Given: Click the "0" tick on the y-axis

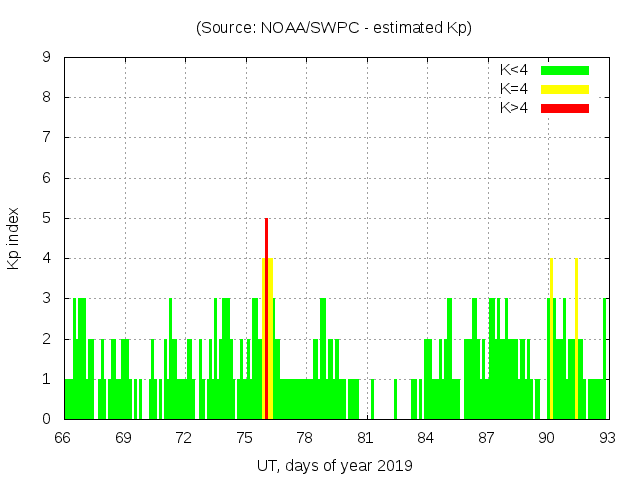Looking at the screenshot, I should [x=47, y=419].
